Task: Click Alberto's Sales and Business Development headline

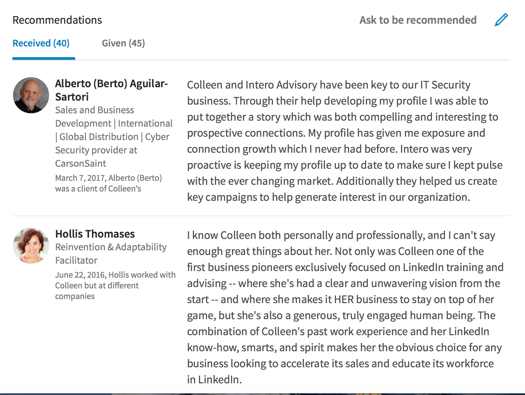Action: point(114,137)
